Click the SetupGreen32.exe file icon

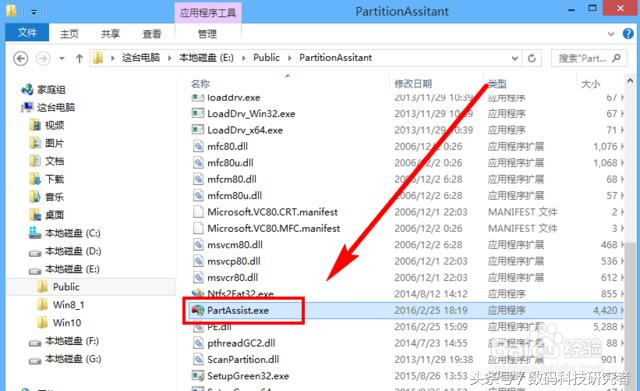[198, 375]
